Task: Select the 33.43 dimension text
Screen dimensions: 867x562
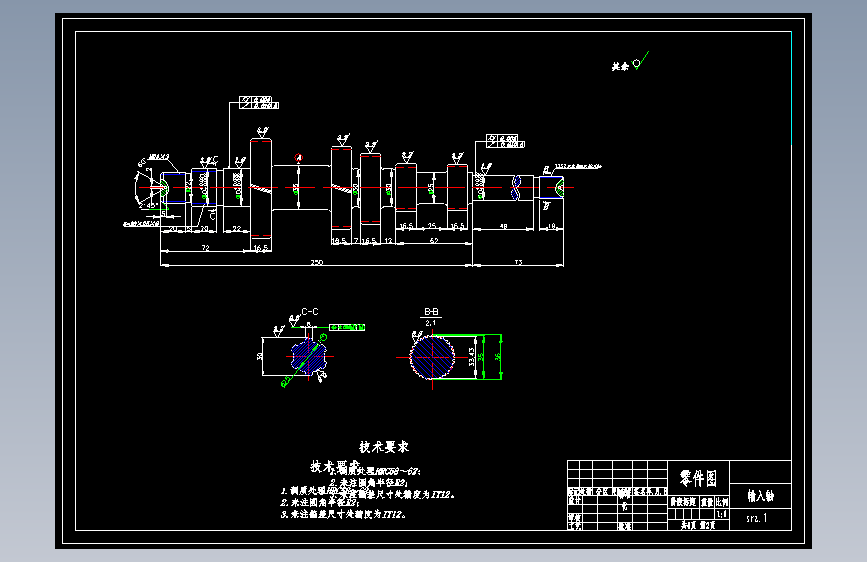Action: coord(472,357)
